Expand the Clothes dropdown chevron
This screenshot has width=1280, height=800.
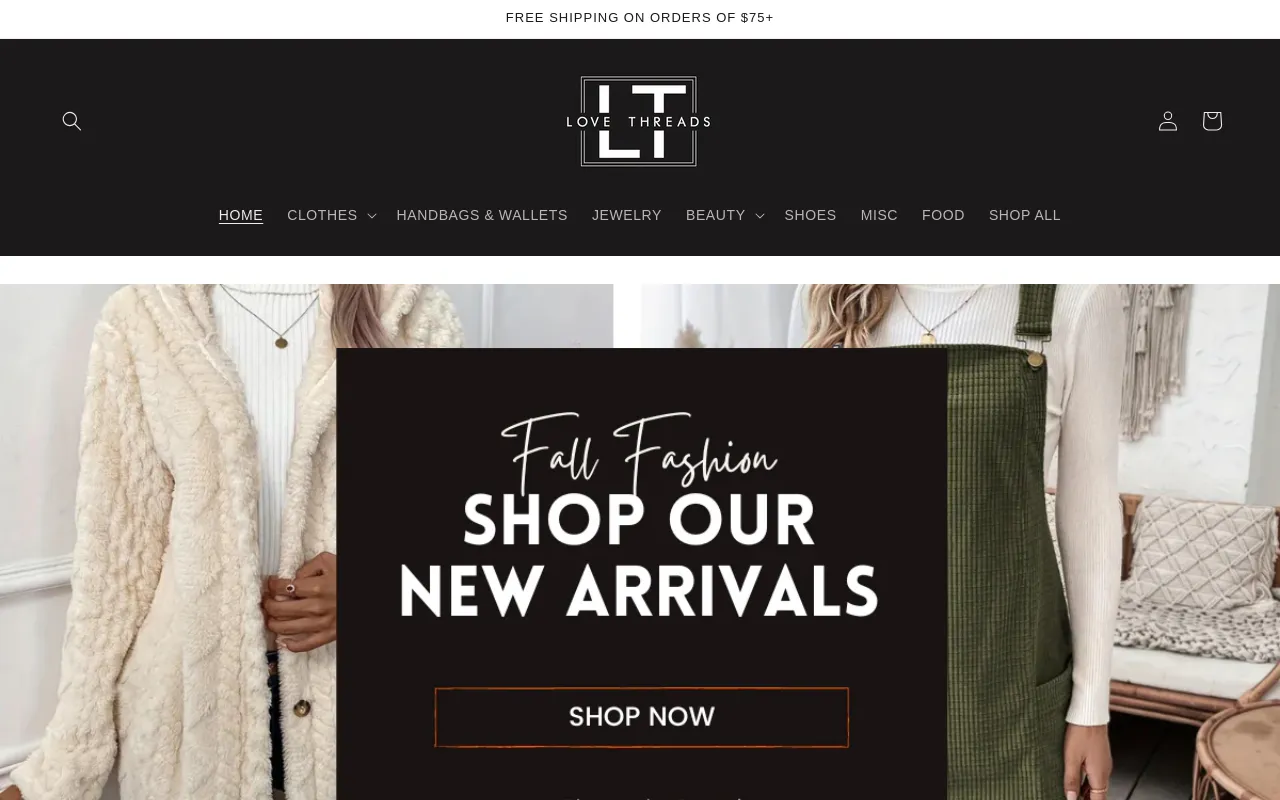372,216
